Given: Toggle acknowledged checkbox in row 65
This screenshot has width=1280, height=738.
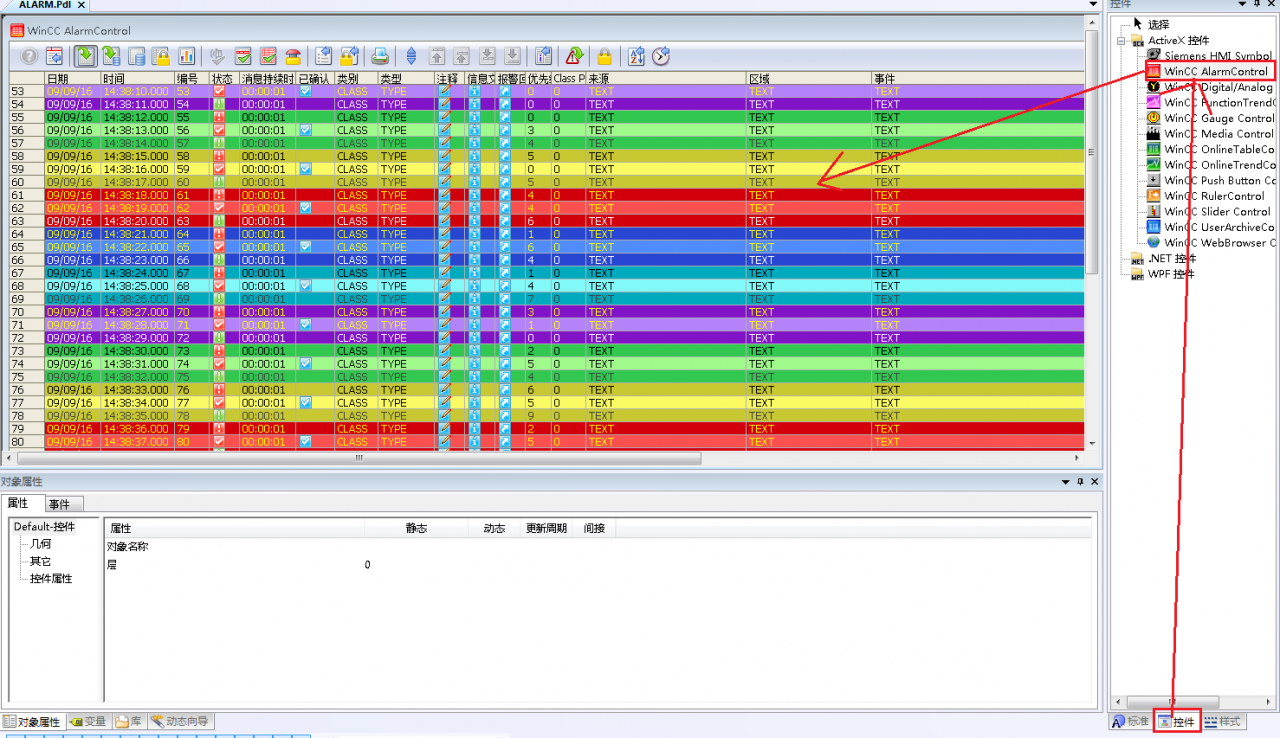Looking at the screenshot, I should tap(306, 247).
